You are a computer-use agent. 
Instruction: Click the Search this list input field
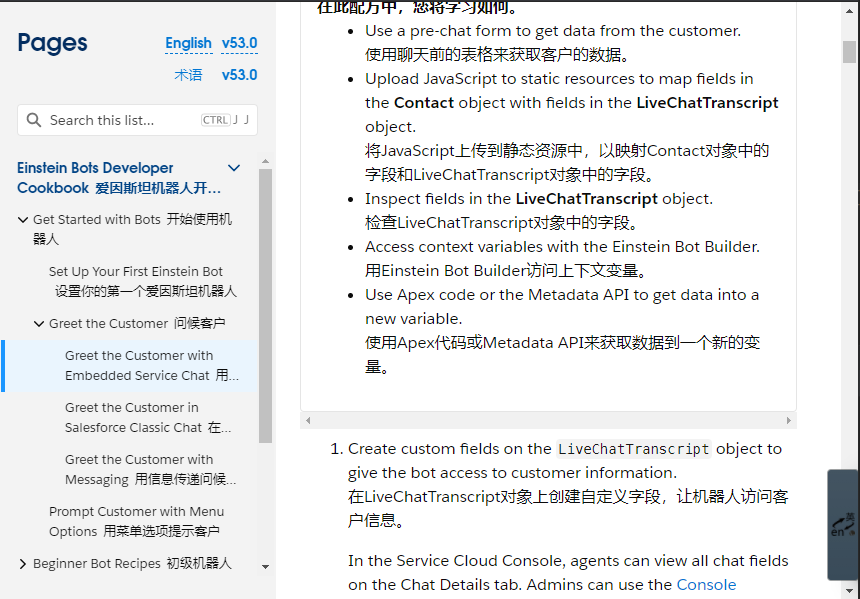click(130, 119)
